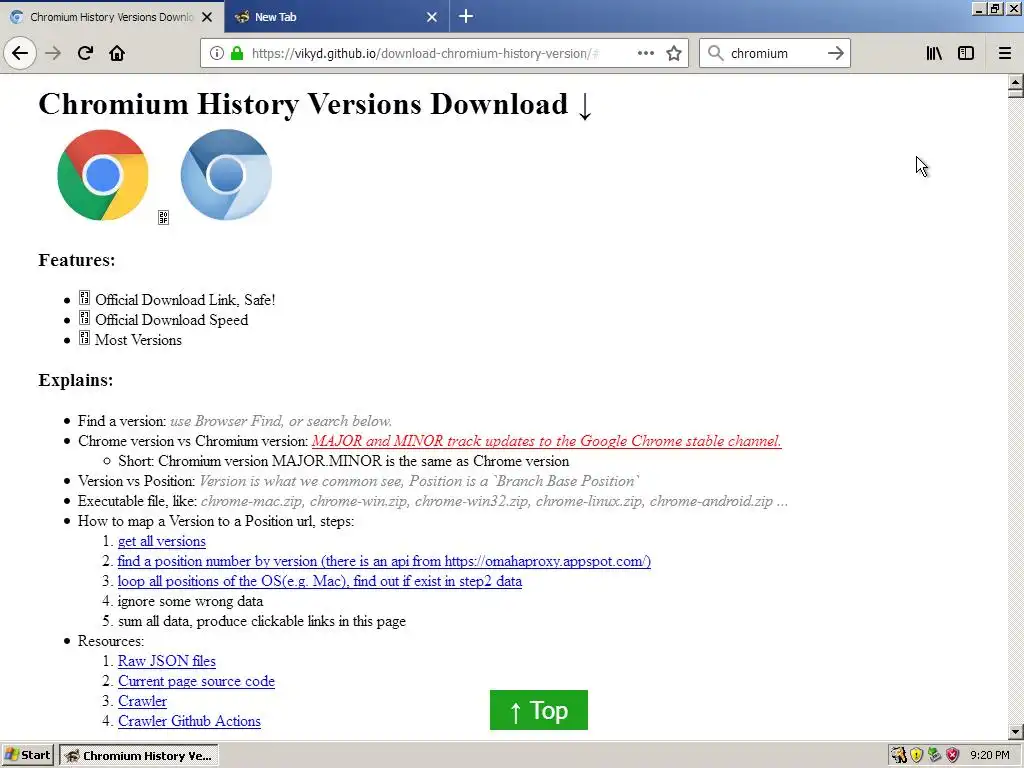Click the browser forward arrow
Screen dimensions: 1024x768
pos(53,53)
